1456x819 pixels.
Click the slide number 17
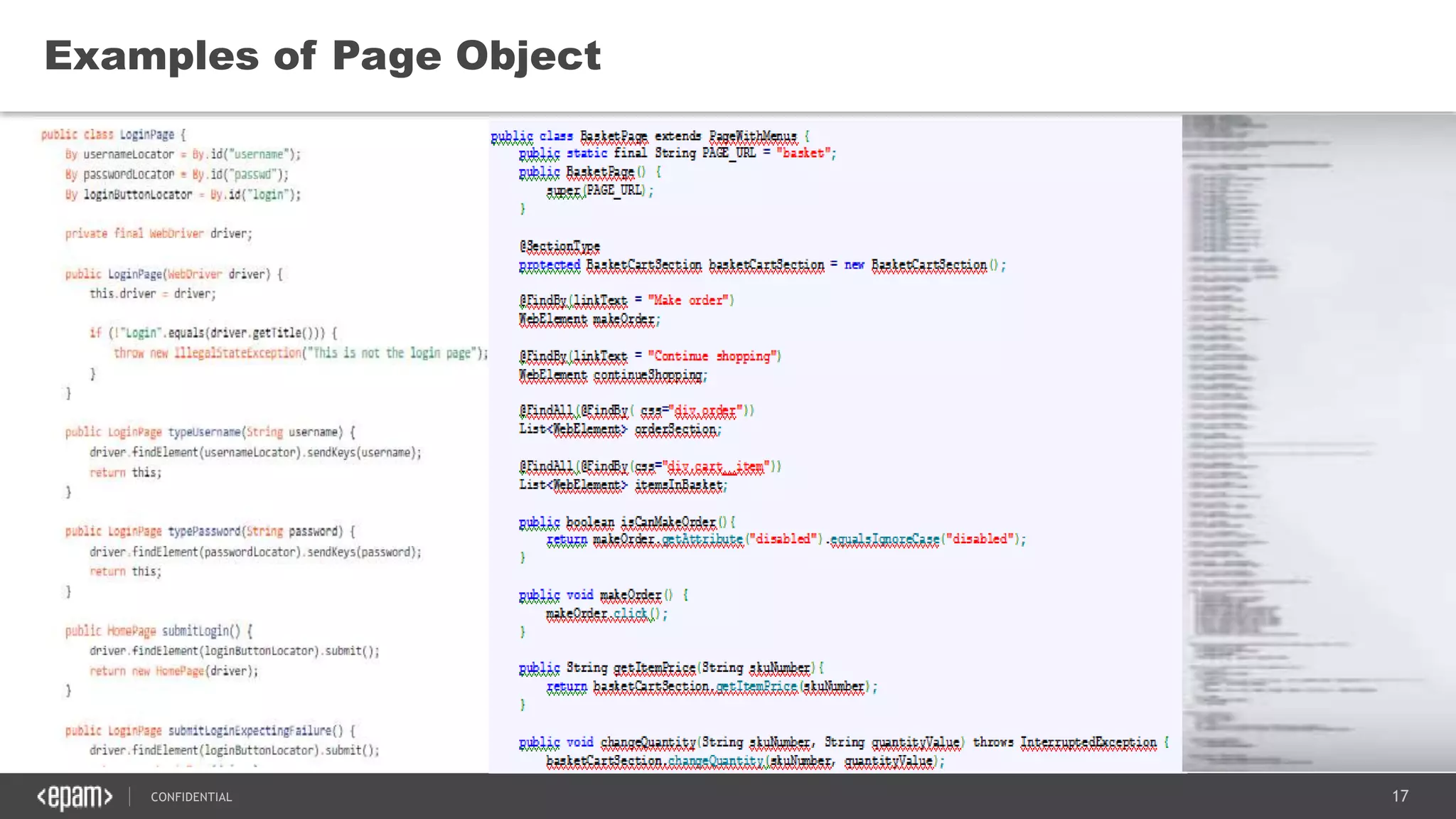coord(1400,796)
